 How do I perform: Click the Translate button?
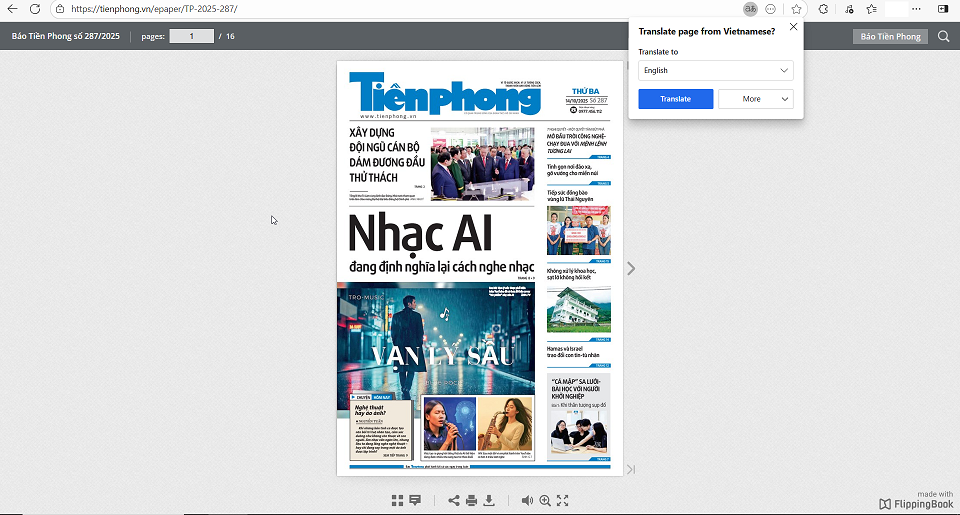tap(675, 99)
